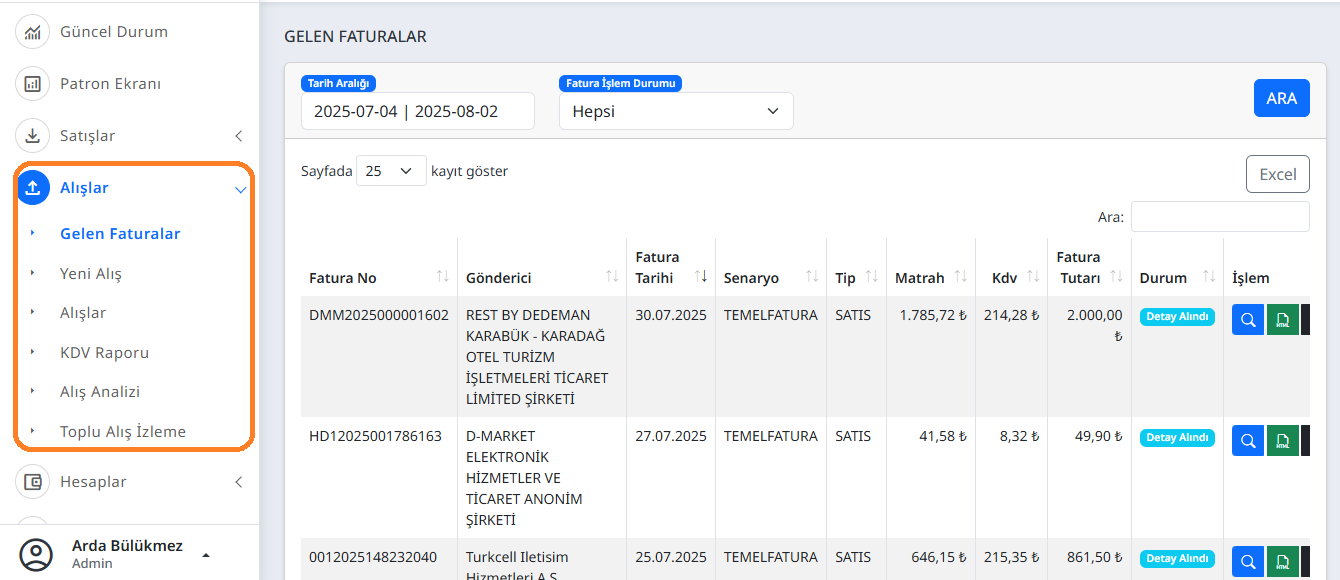Open the page size dropdown showing 25
The image size is (1340, 580).
[x=390, y=170]
